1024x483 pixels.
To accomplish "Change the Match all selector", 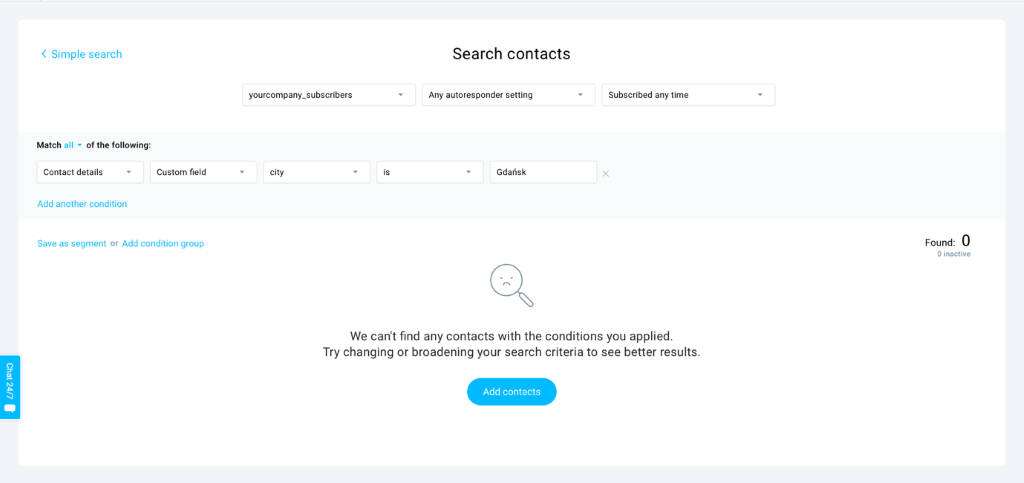I will [72, 145].
